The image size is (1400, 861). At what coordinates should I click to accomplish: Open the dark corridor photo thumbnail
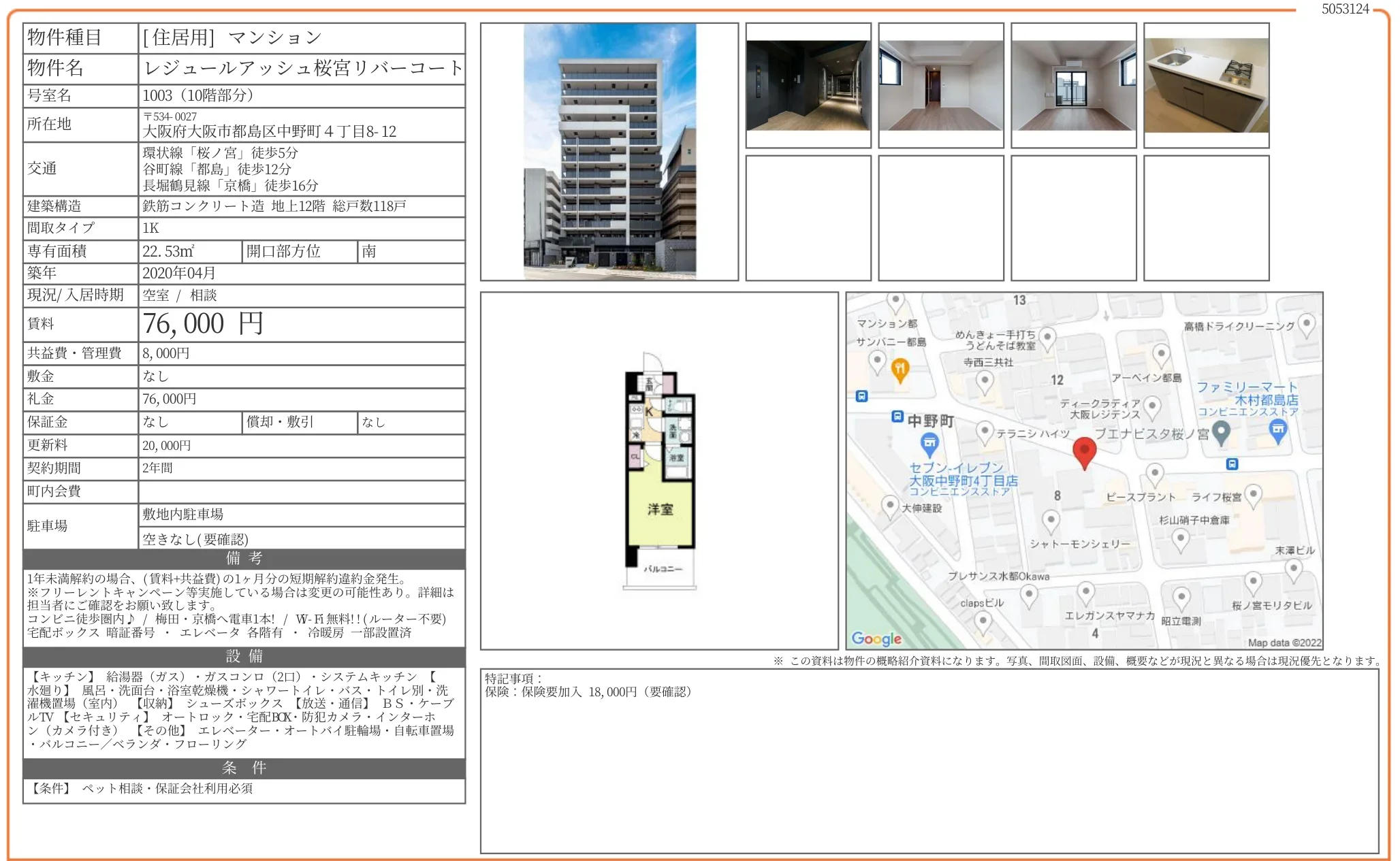(x=808, y=85)
